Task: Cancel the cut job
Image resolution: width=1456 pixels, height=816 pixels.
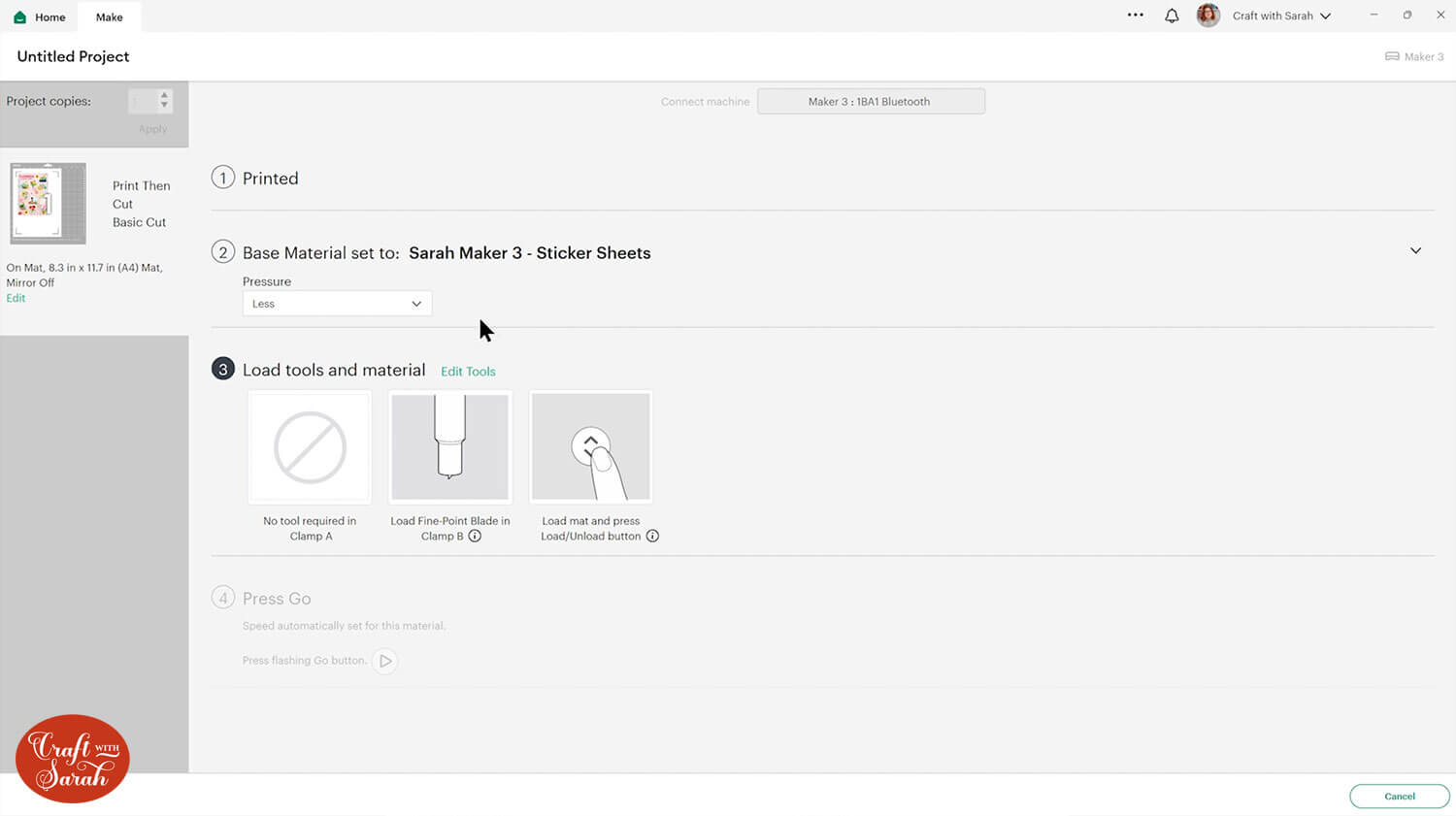Action: click(x=1400, y=796)
